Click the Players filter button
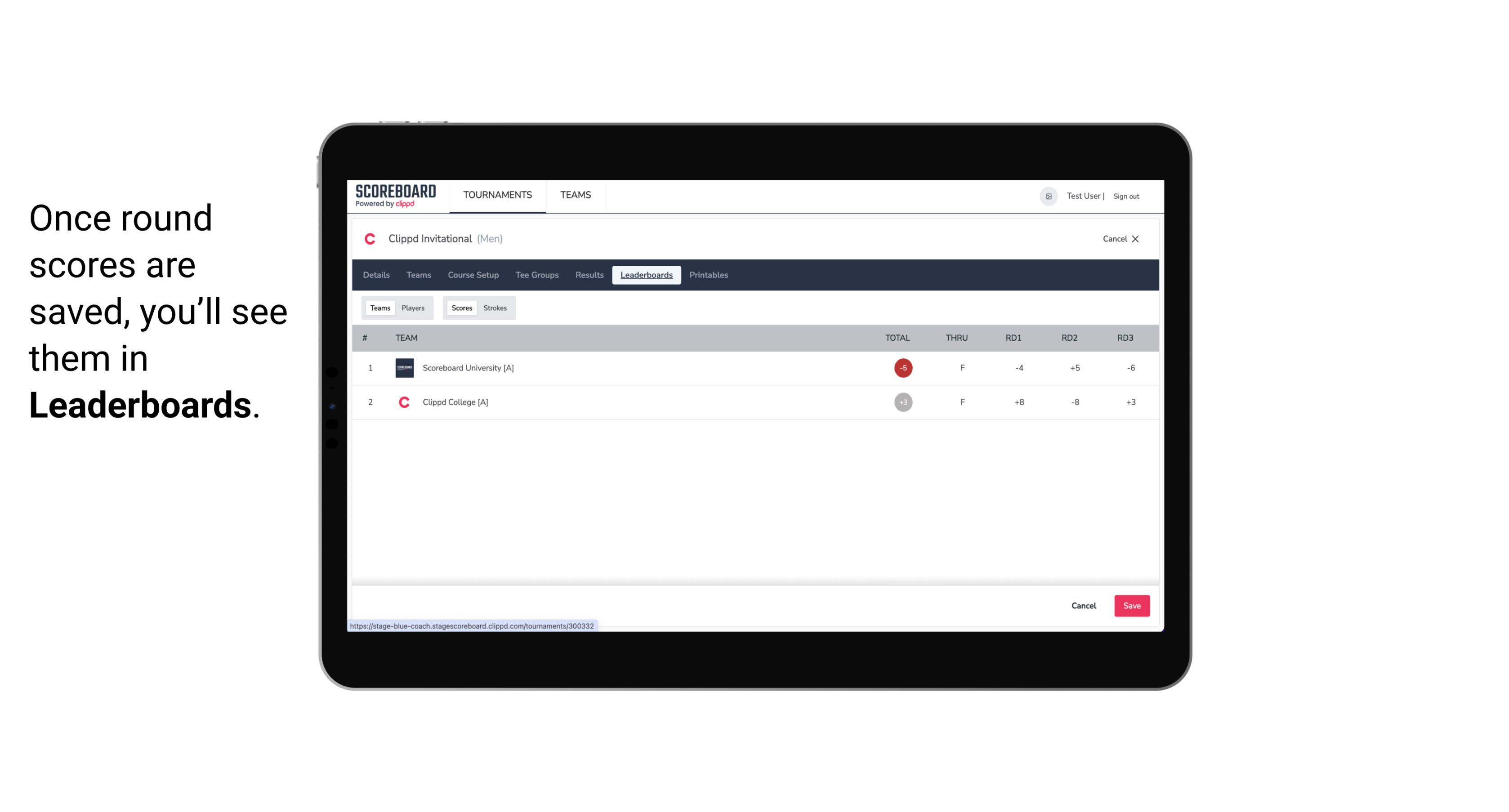The width and height of the screenshot is (1509, 812). [x=413, y=308]
